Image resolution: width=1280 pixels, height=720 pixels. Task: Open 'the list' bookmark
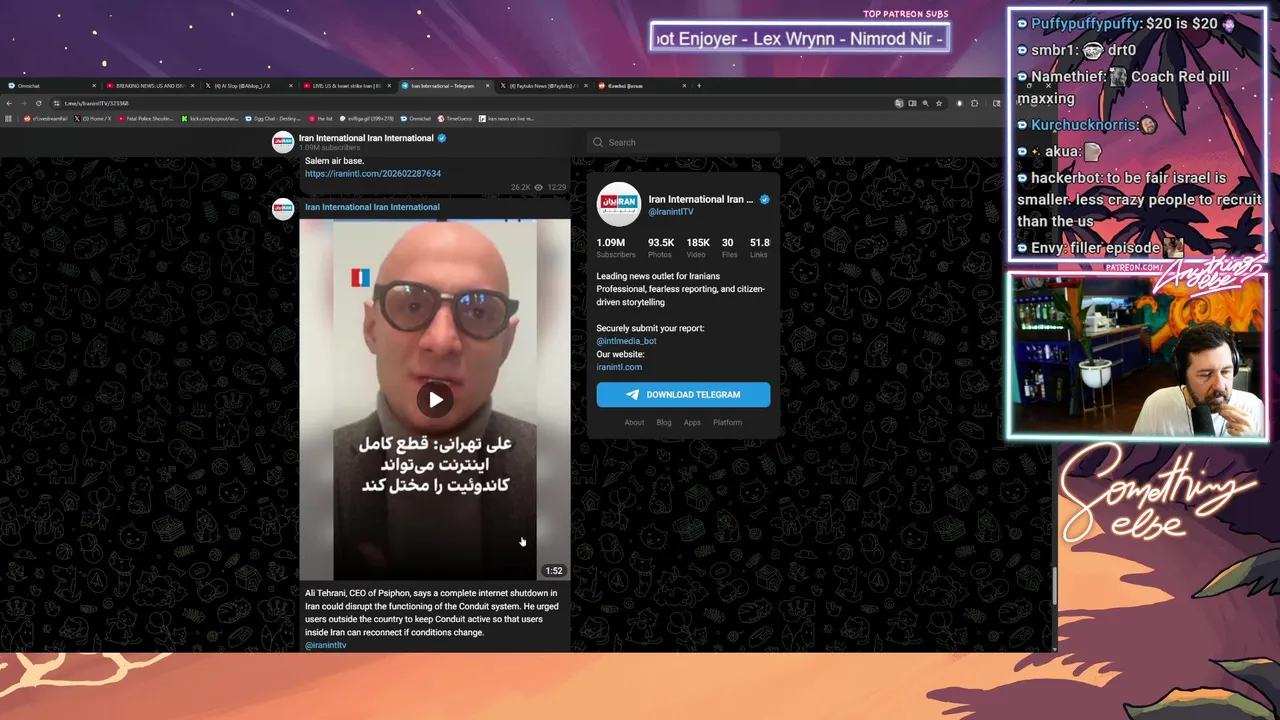pos(320,118)
